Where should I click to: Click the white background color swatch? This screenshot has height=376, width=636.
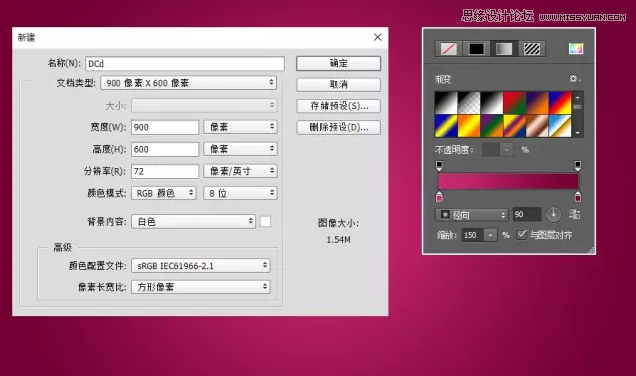[265, 221]
